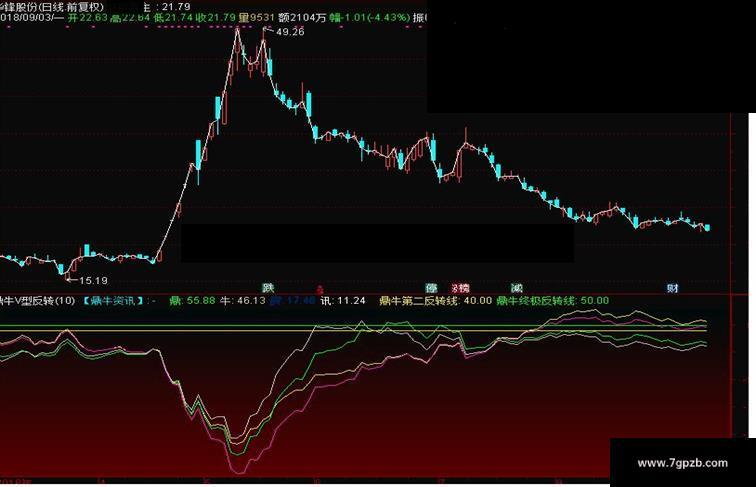Click the turnover '额2104万'
This screenshot has width=756, height=487.
point(302,18)
